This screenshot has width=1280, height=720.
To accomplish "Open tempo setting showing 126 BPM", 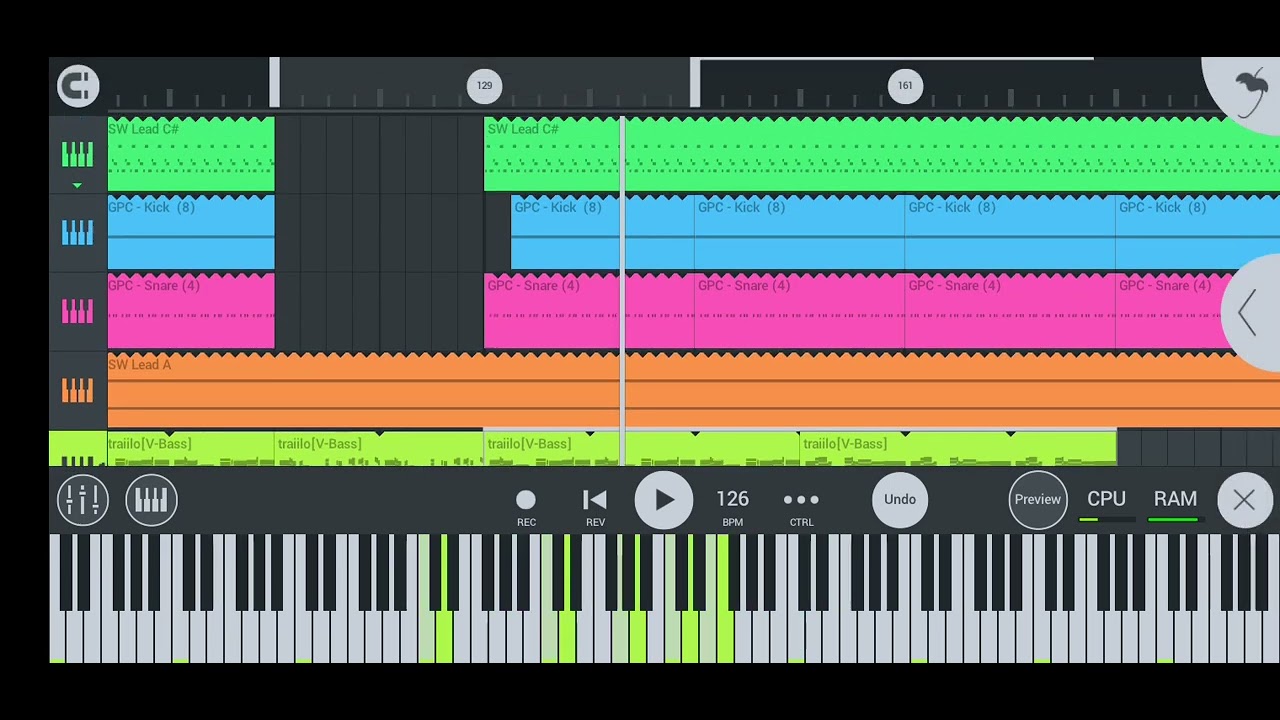I will [732, 506].
